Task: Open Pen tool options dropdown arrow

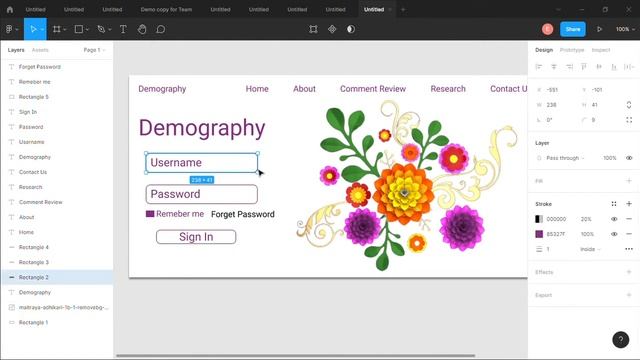Action: pos(109,29)
